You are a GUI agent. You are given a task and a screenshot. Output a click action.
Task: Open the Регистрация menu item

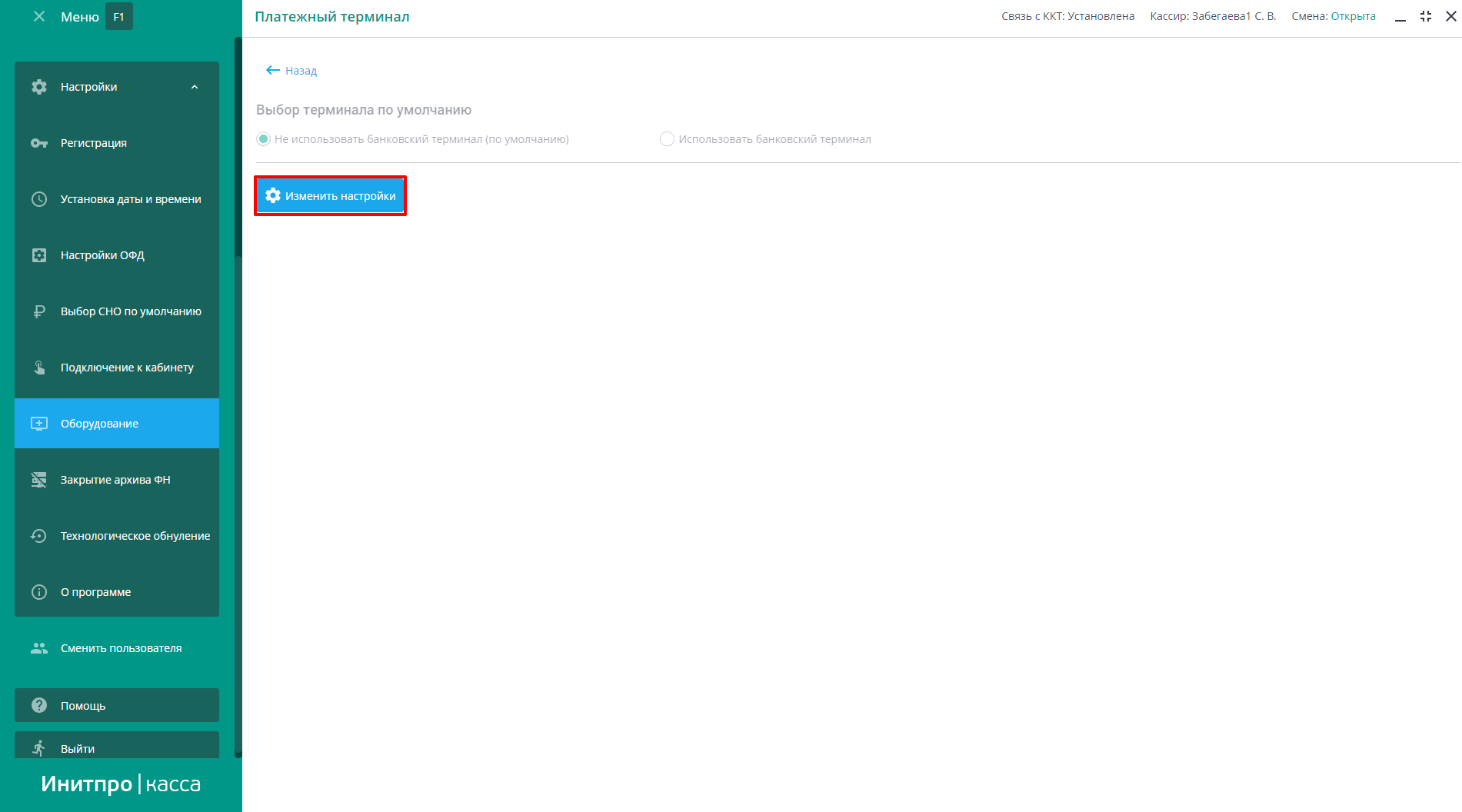(x=117, y=143)
